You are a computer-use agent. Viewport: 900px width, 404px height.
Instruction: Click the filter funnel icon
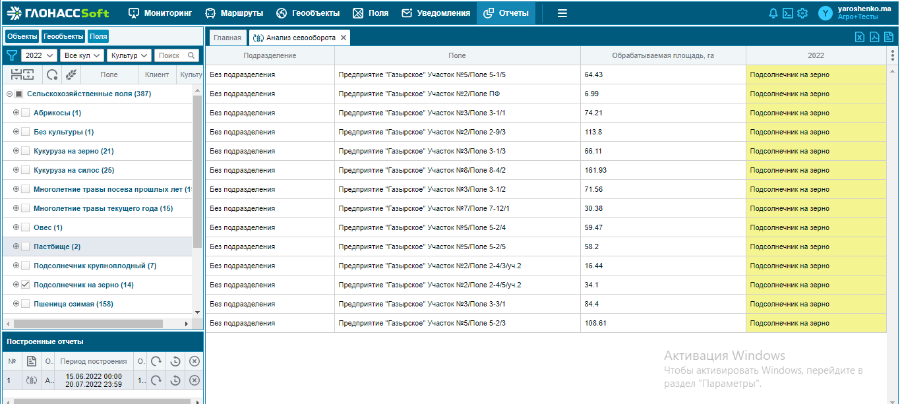(11, 56)
